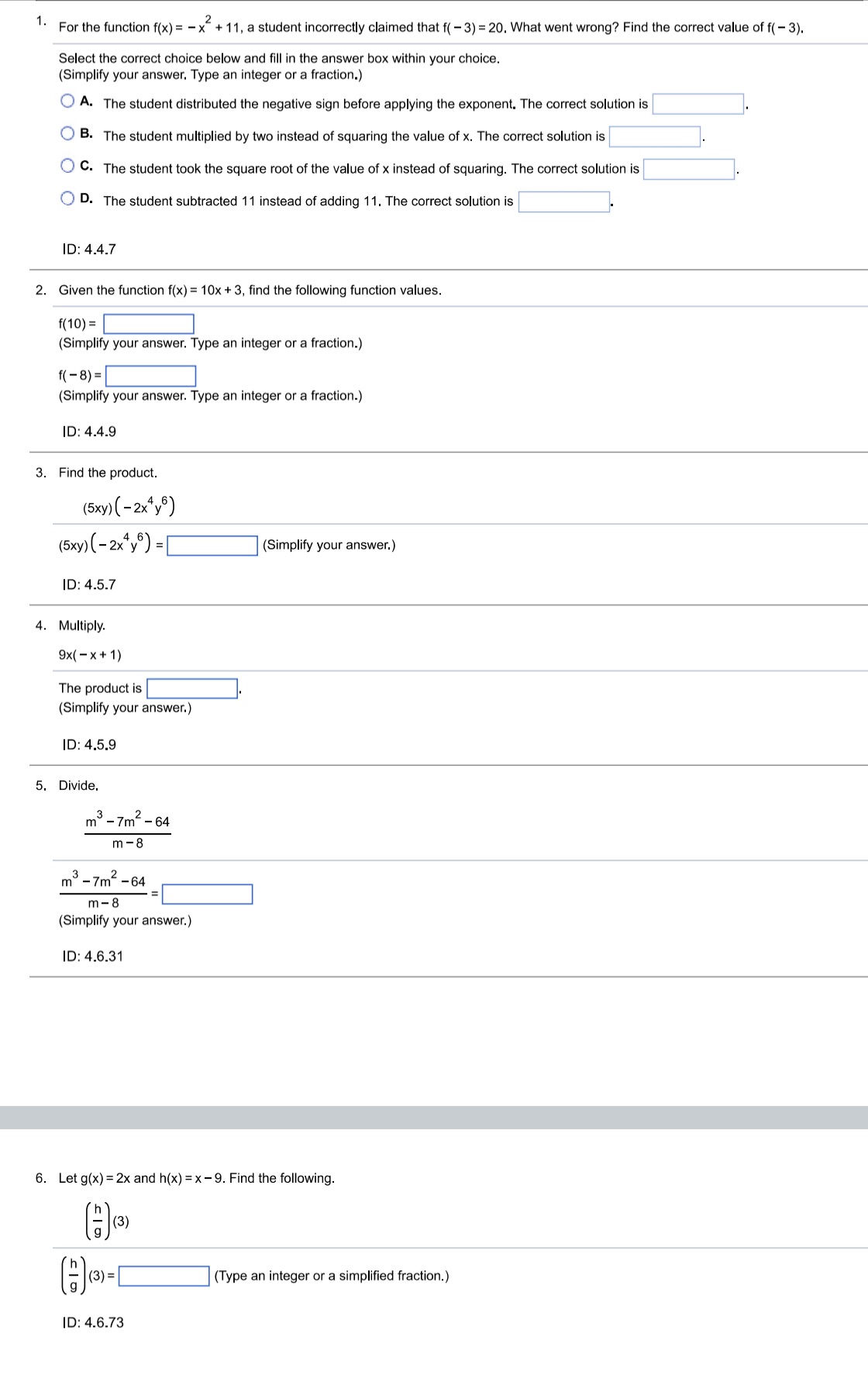This screenshot has width=868, height=1392.
Task: Click the f(-8) answer box in question 2
Action: click(x=152, y=376)
